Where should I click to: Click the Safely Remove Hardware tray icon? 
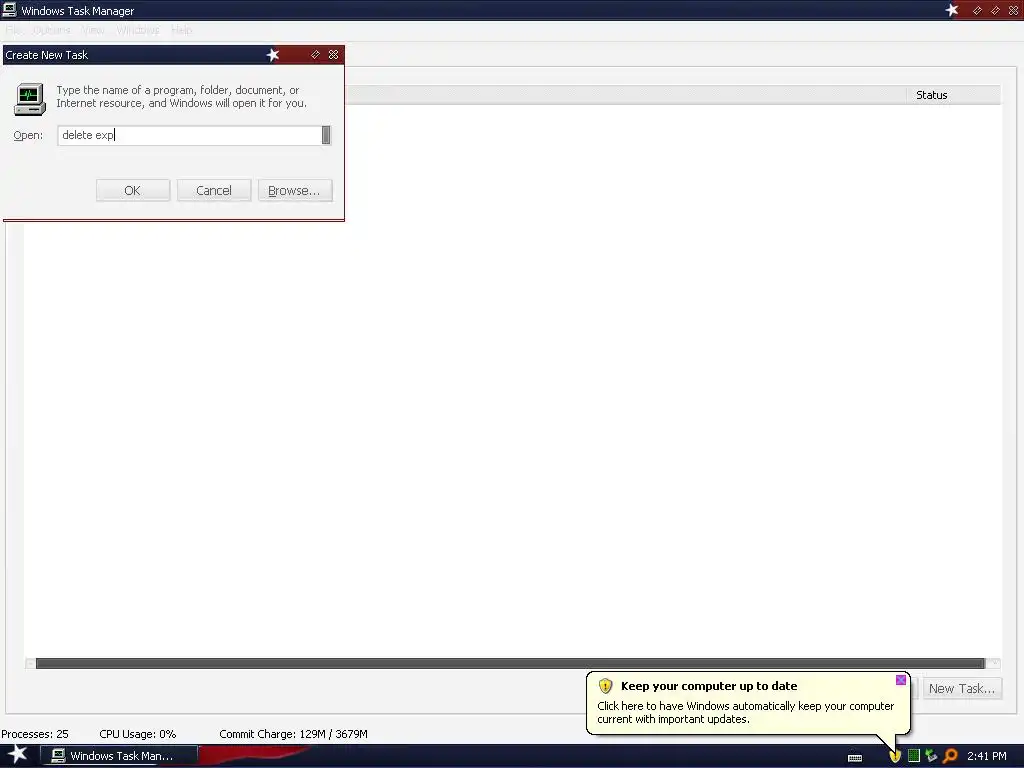pyautogui.click(x=931, y=756)
